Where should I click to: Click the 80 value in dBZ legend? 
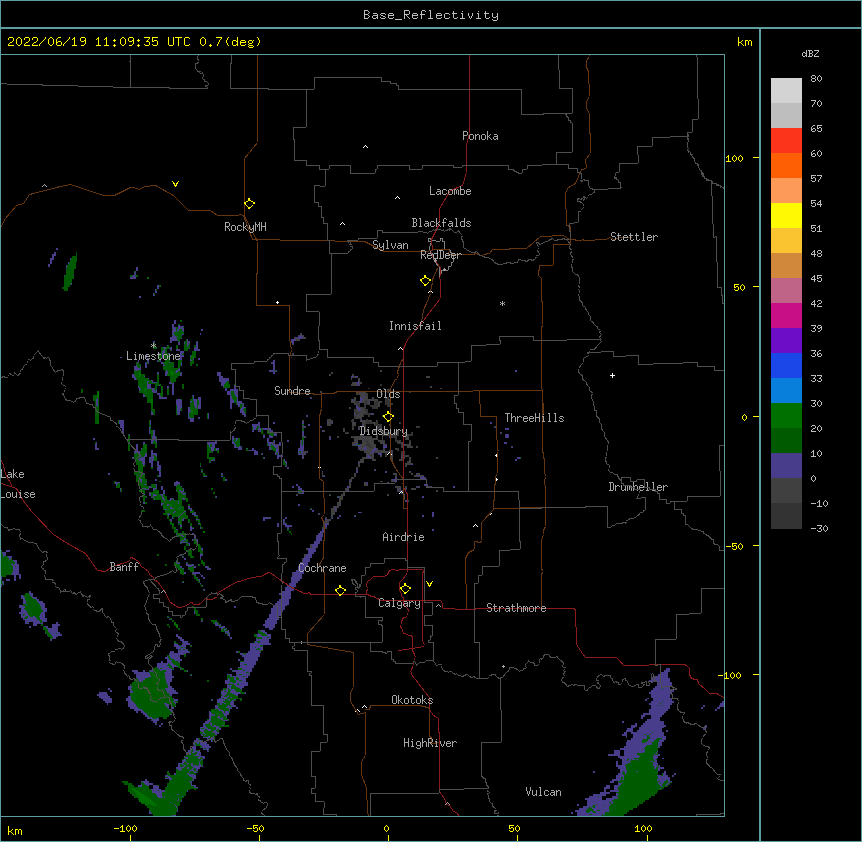click(816, 79)
